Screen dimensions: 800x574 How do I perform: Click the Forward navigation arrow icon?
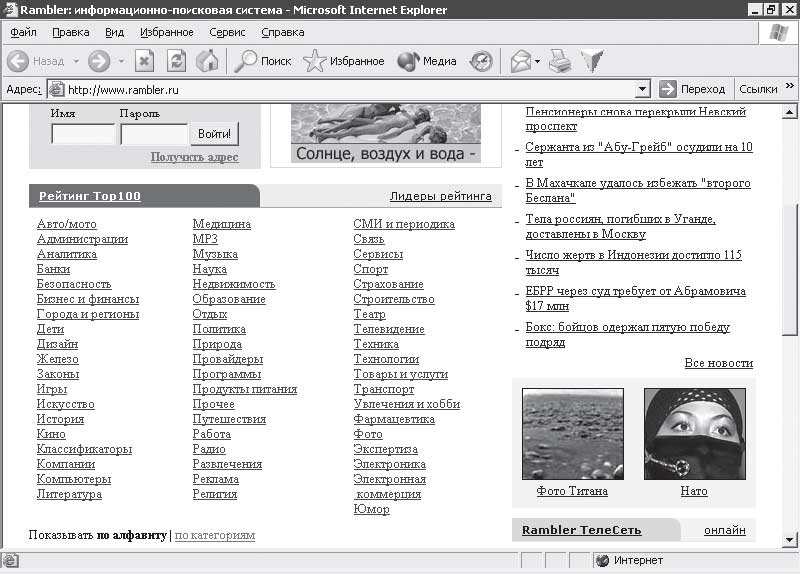click(x=98, y=61)
